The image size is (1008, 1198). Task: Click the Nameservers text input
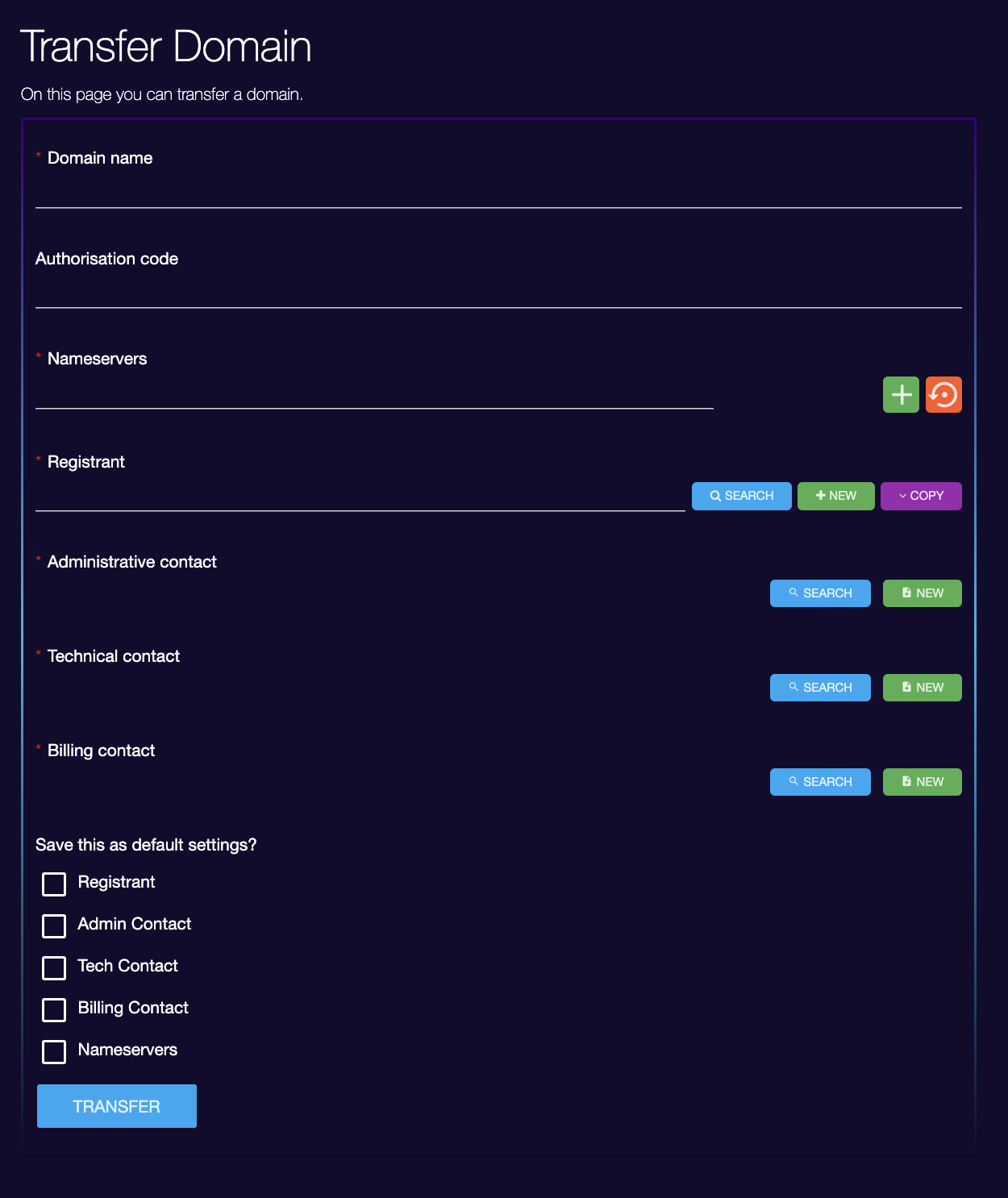(x=374, y=394)
